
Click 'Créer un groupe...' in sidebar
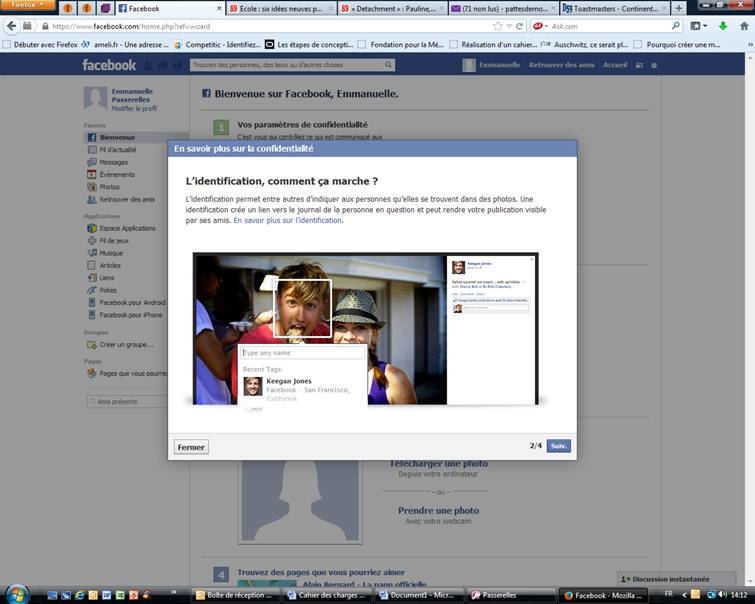click(x=126, y=344)
